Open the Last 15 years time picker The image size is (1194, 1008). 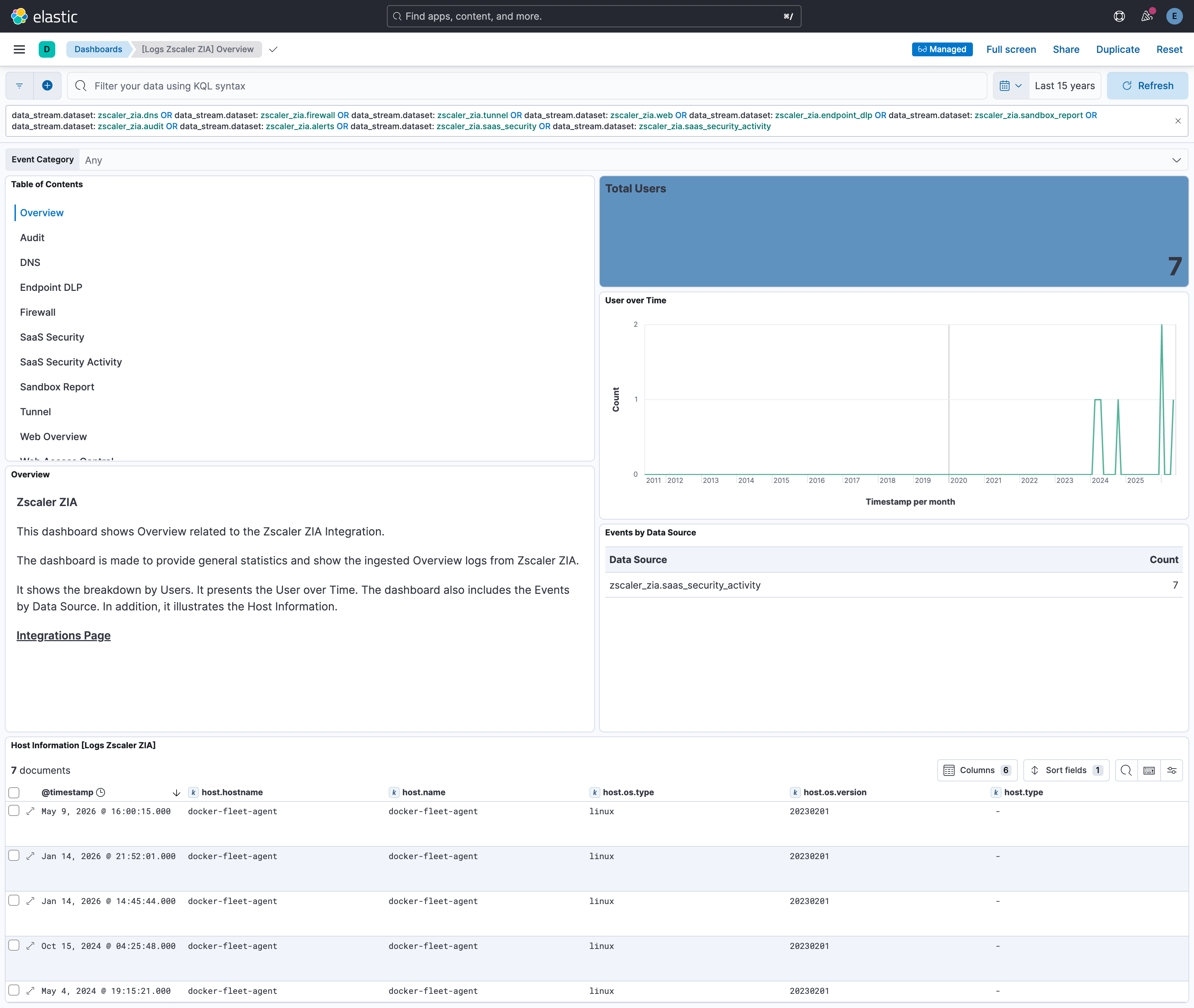(x=1065, y=86)
